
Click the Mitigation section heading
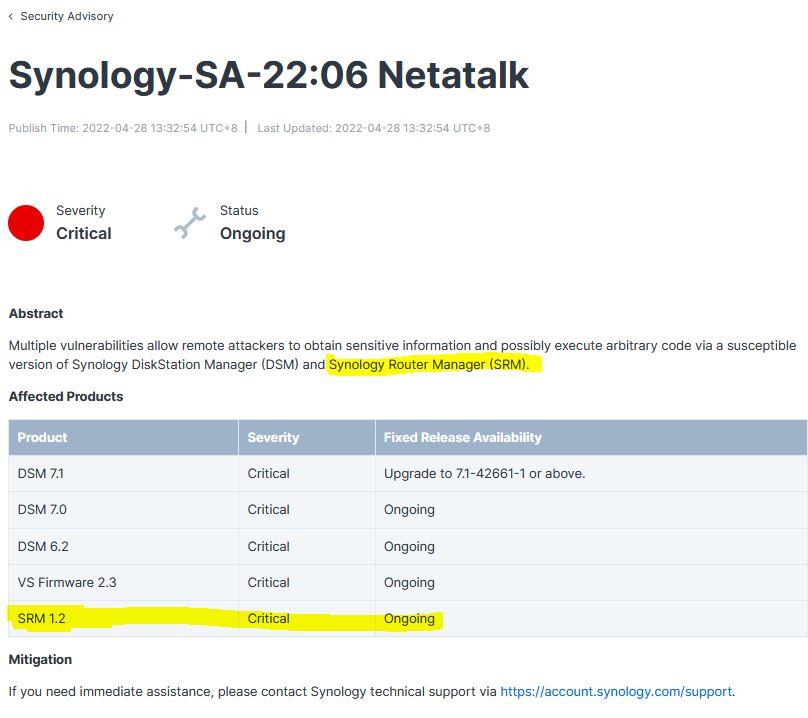(x=40, y=659)
